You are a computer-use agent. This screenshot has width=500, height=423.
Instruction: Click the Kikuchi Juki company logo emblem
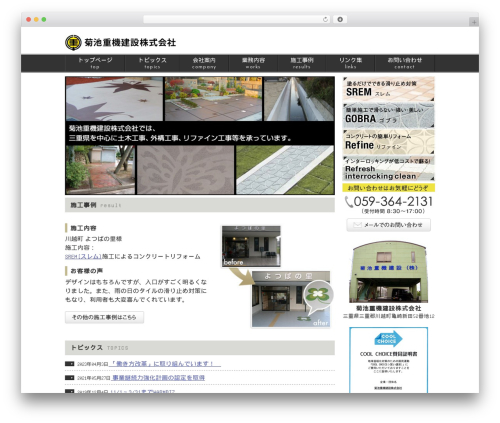click(73, 43)
